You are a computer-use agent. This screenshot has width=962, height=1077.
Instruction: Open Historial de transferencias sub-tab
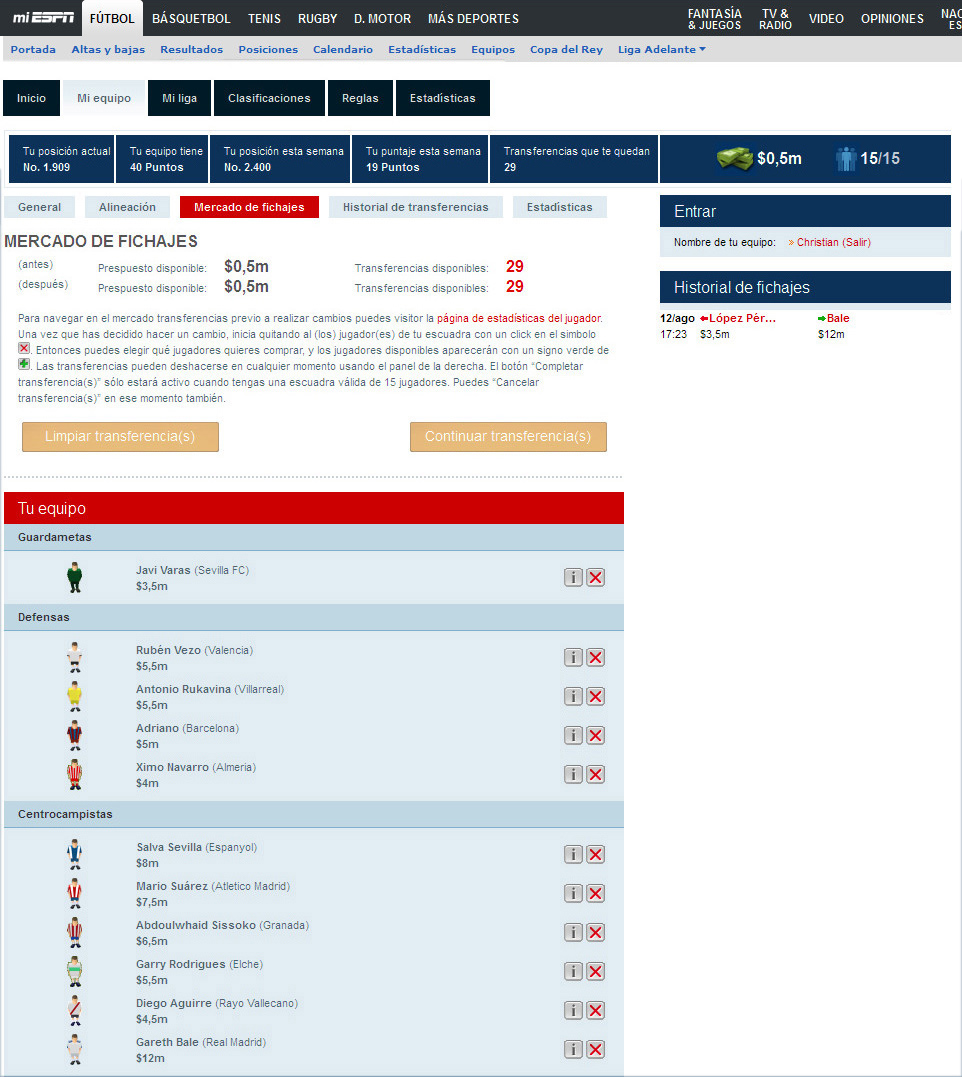point(415,207)
